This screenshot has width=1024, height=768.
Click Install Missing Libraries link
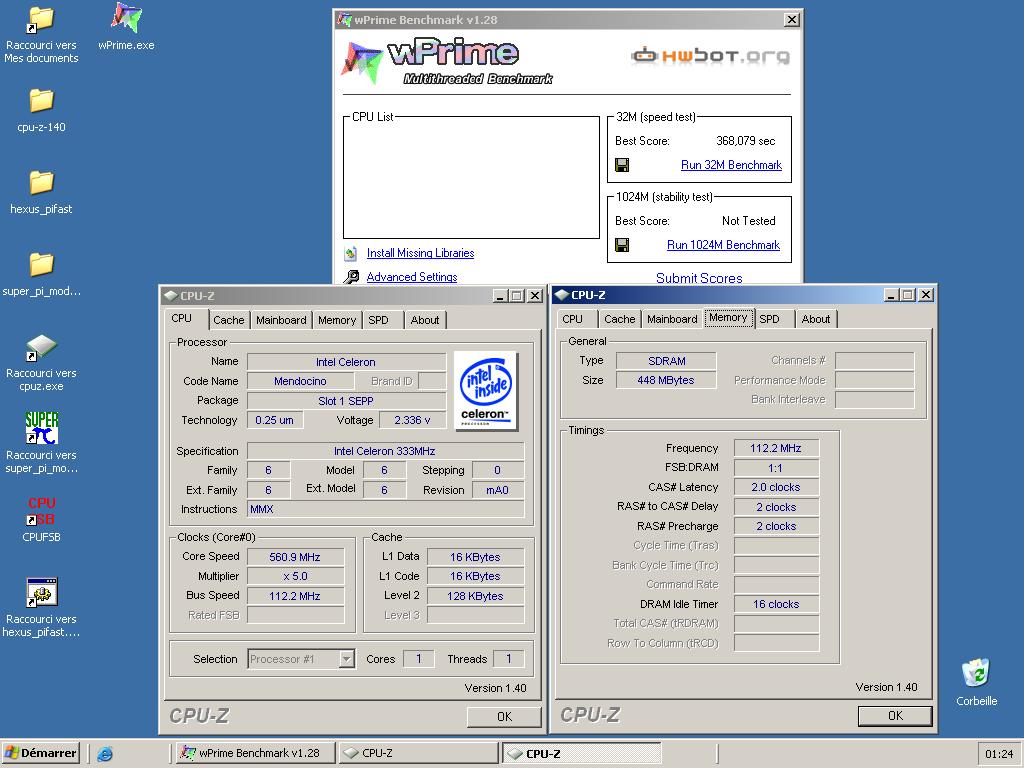point(421,253)
